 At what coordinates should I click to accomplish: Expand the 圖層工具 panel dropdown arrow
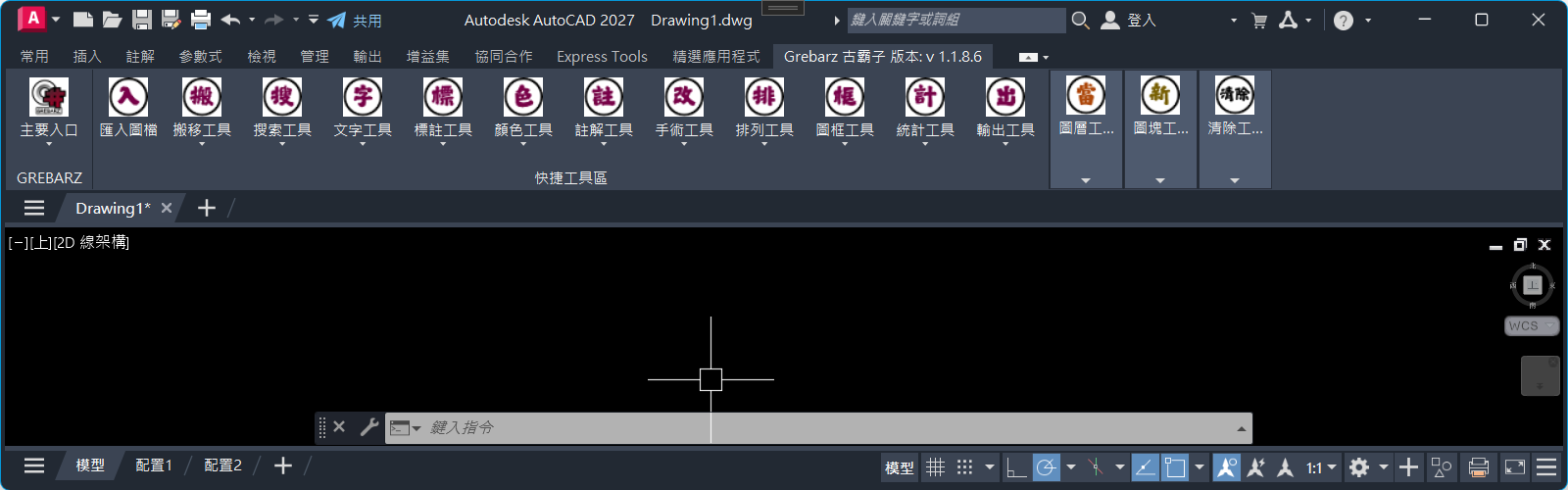click(1086, 180)
